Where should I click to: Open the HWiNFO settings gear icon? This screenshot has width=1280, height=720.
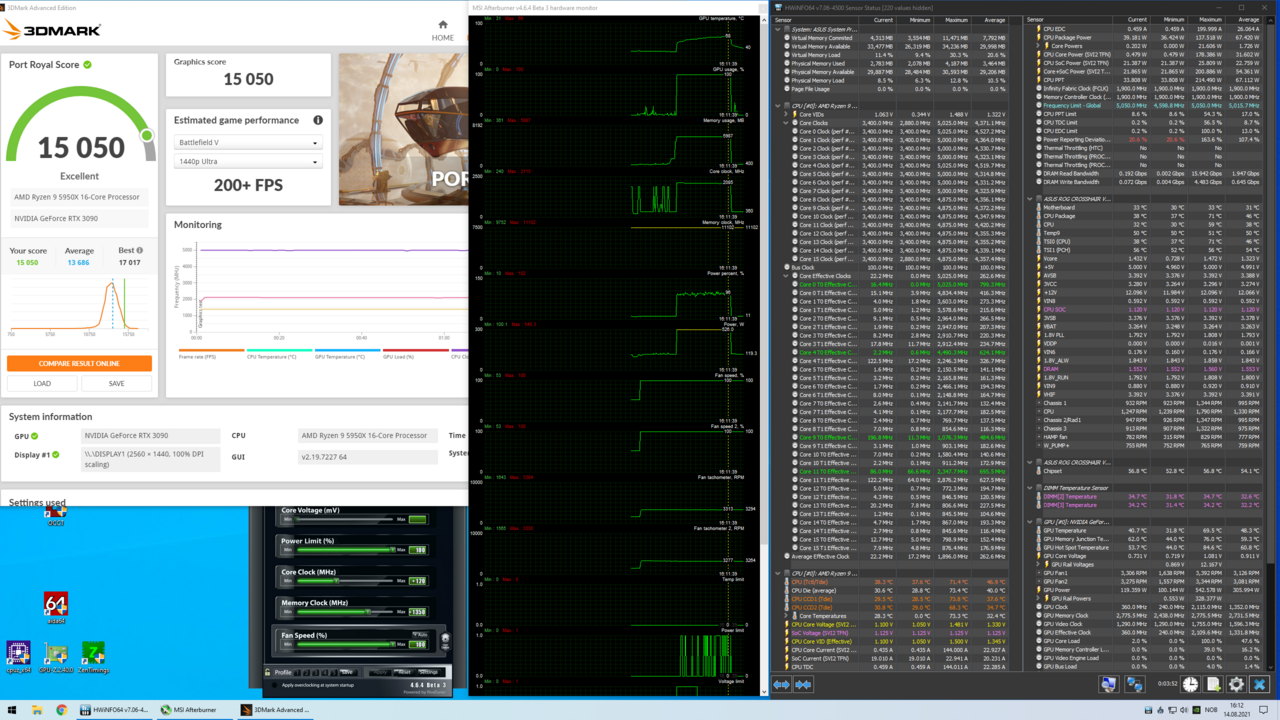pos(1236,685)
